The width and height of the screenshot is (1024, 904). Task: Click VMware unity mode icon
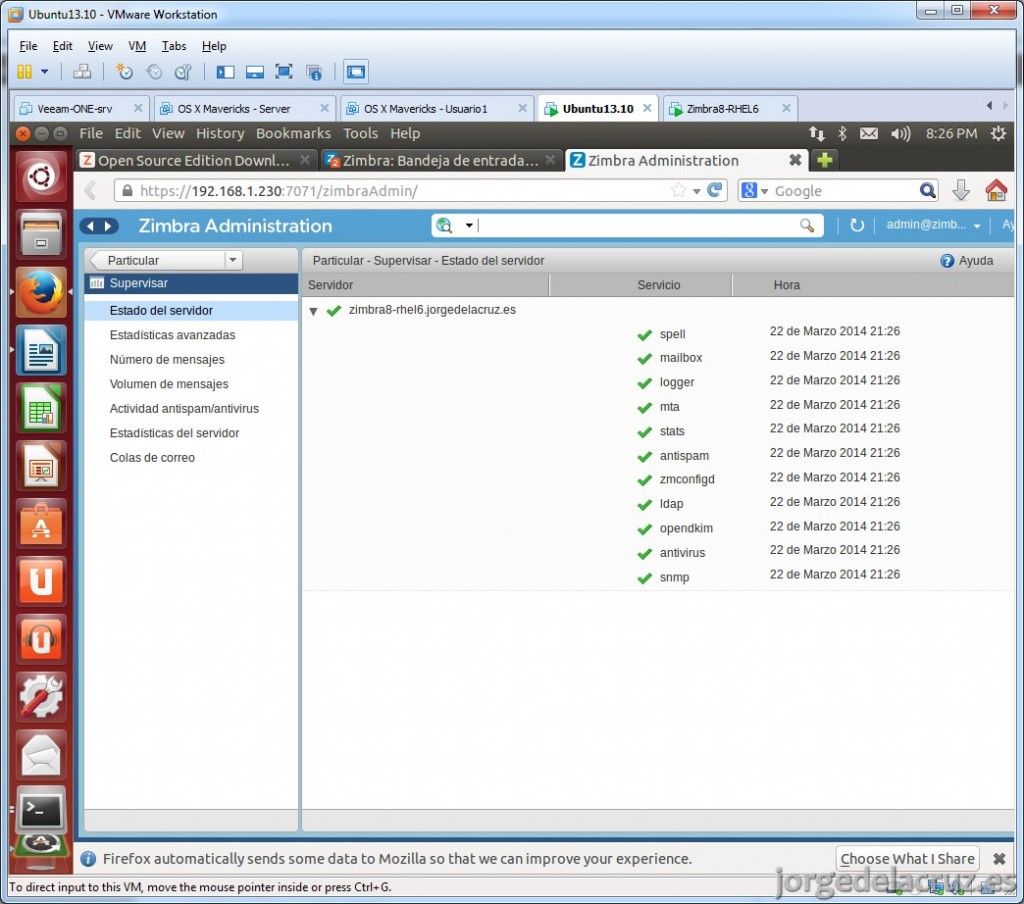point(314,72)
